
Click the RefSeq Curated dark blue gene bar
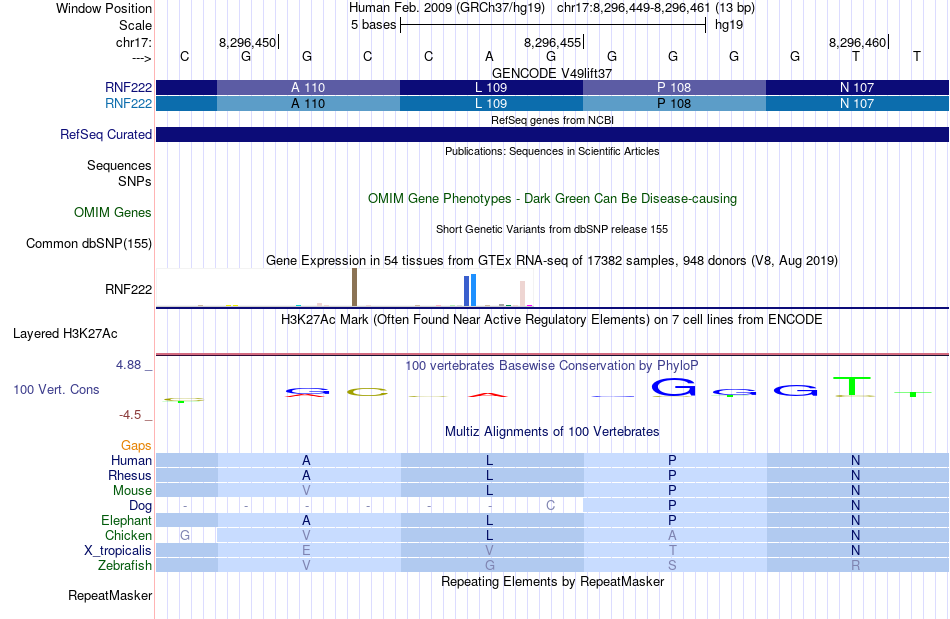tap(552, 134)
